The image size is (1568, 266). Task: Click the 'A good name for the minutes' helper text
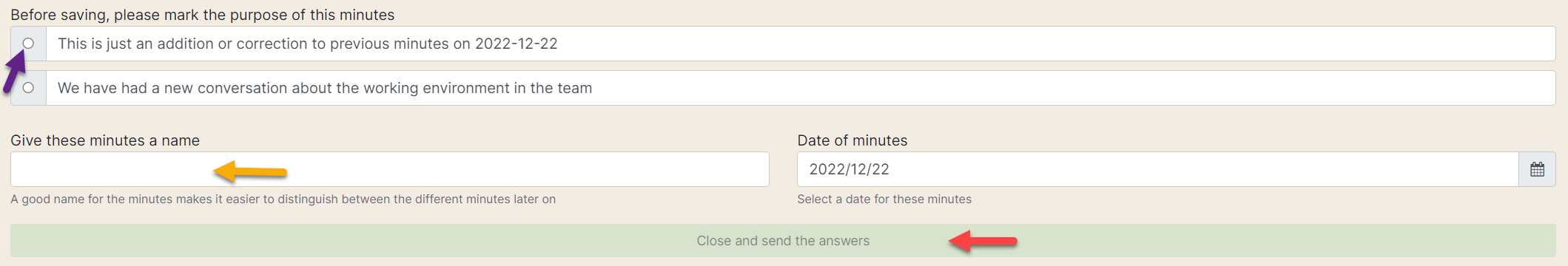click(x=283, y=199)
